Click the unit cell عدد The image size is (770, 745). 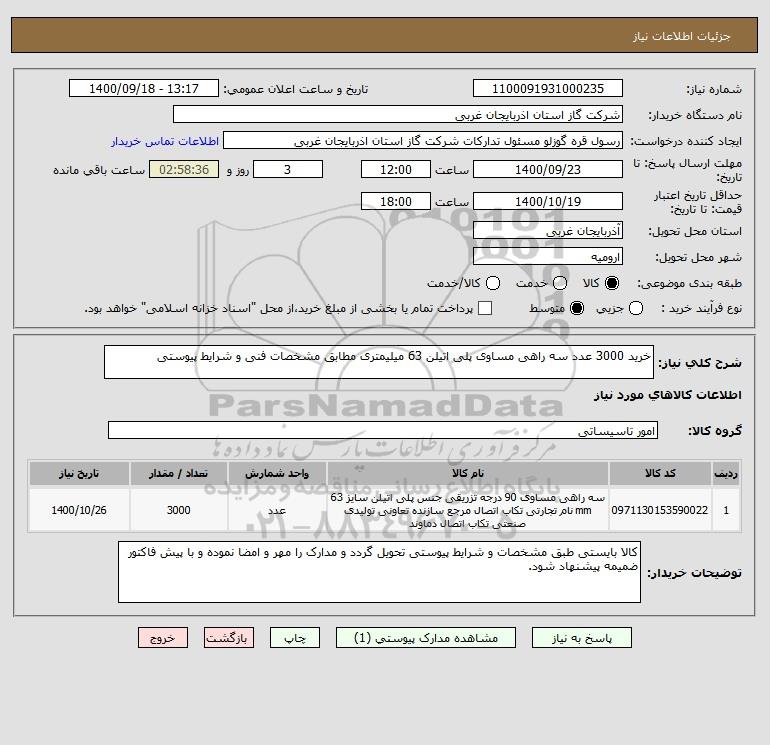pos(277,510)
